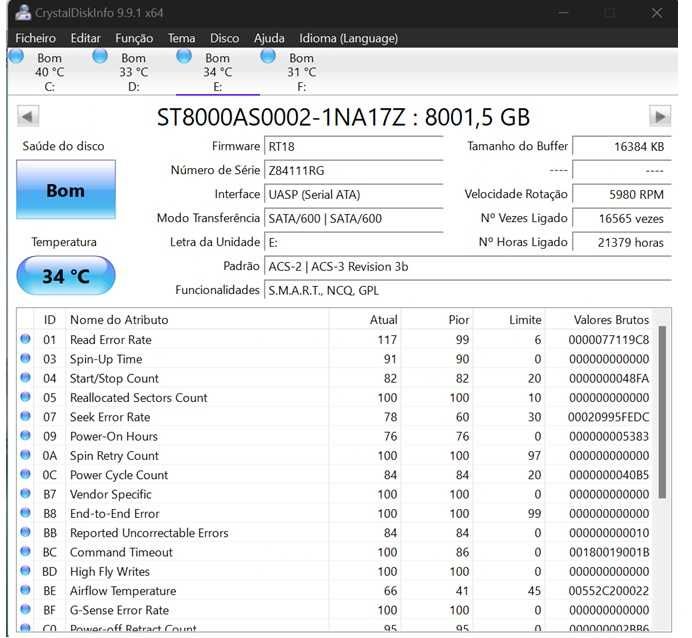Click the serial number field Z84111RG
The image size is (692, 638).
pyautogui.click(x=354, y=170)
